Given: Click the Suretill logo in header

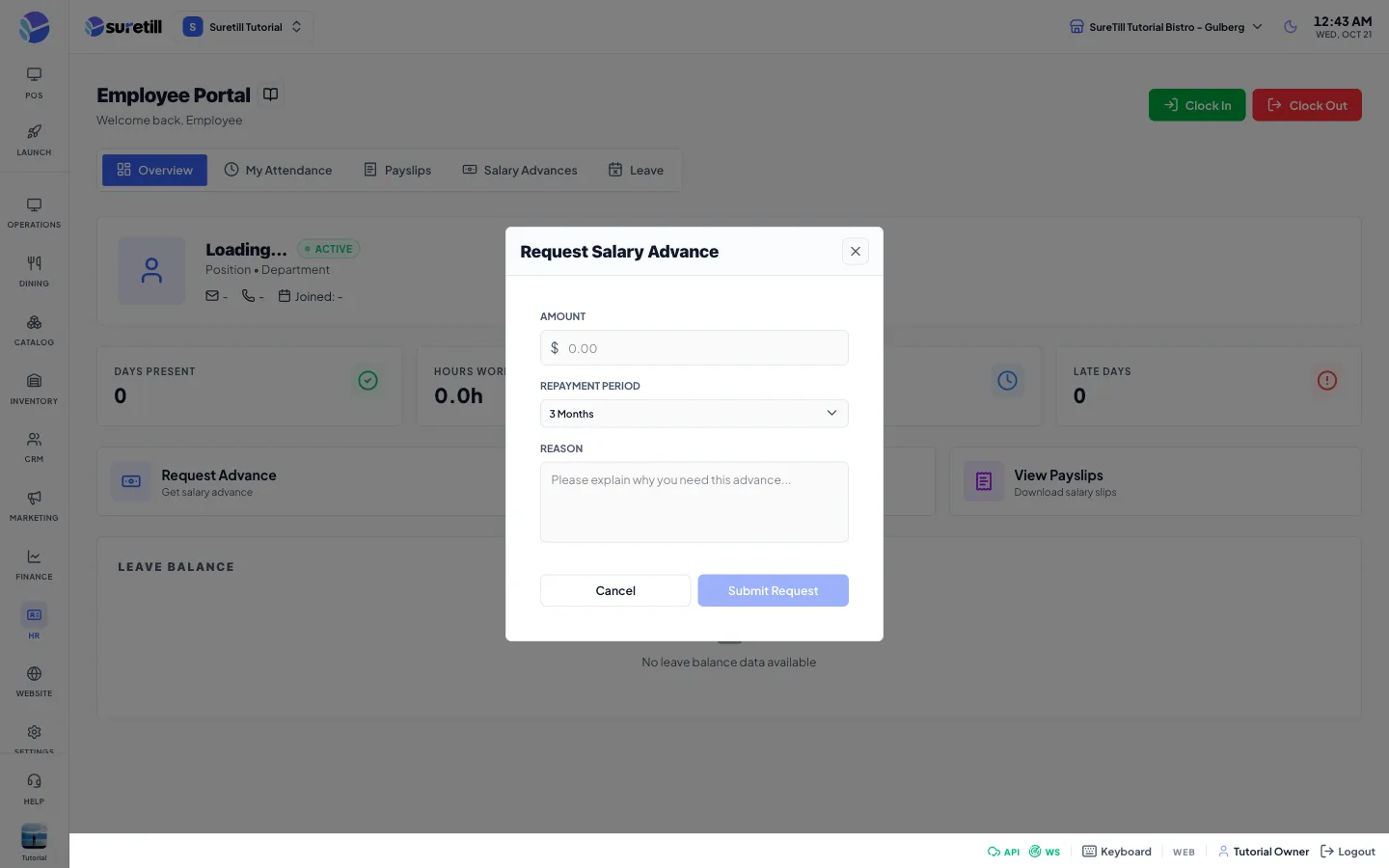Looking at the screenshot, I should point(123,27).
